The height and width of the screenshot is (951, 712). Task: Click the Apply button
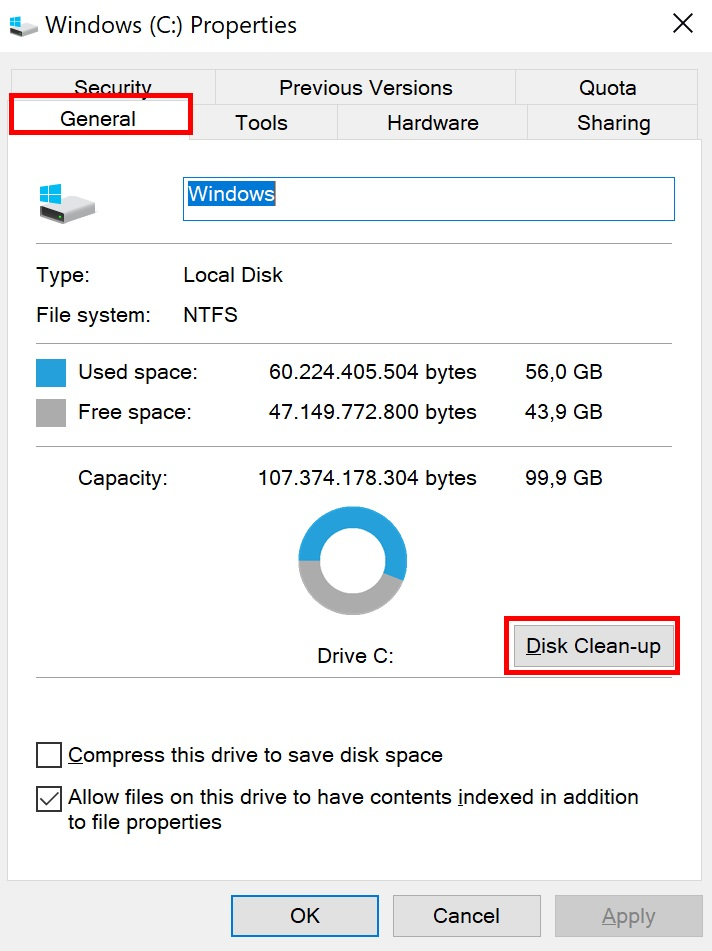pos(628,916)
